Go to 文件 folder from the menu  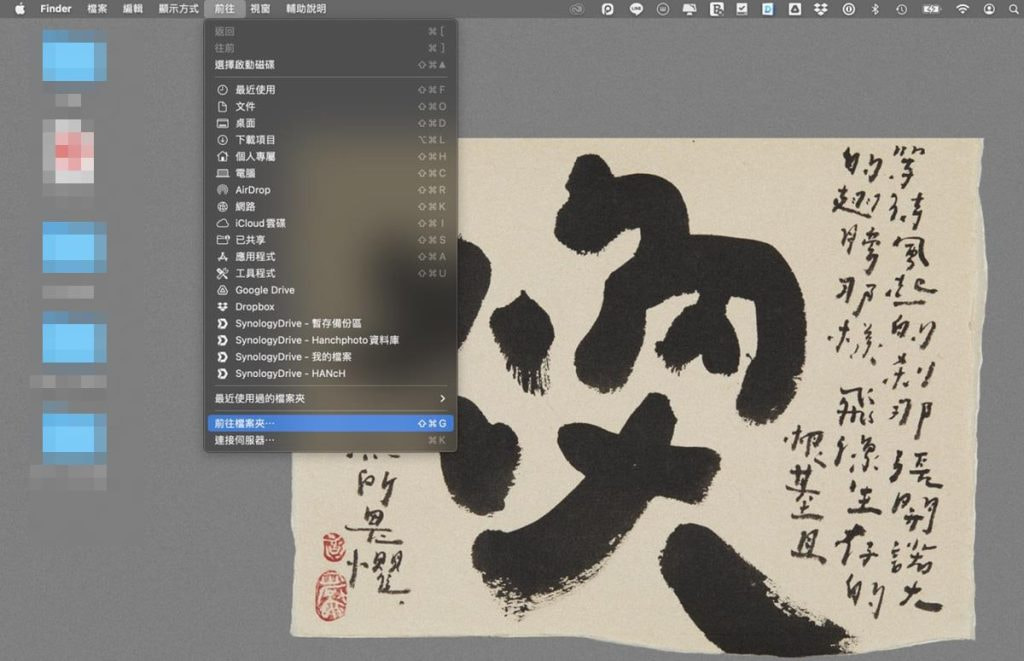point(330,106)
